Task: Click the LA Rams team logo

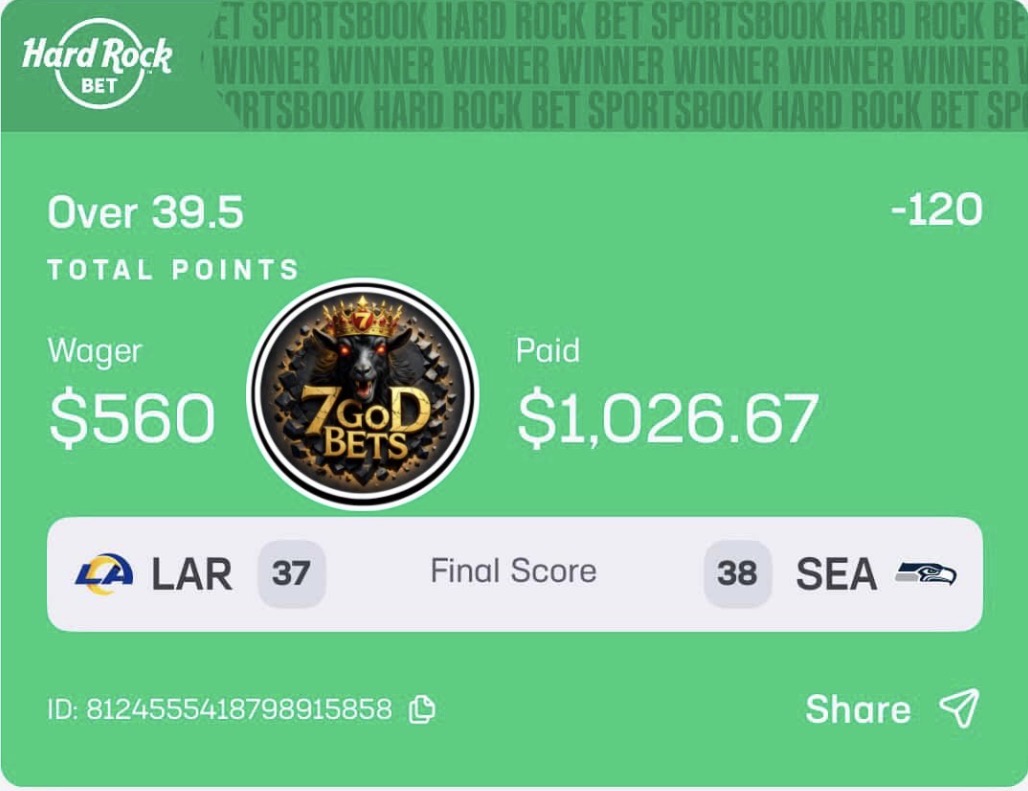Action: click(x=104, y=574)
